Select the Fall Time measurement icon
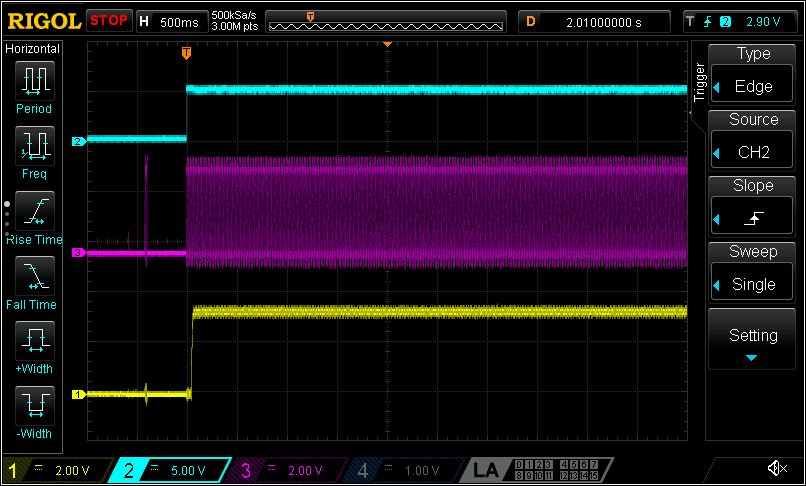 click(34, 277)
